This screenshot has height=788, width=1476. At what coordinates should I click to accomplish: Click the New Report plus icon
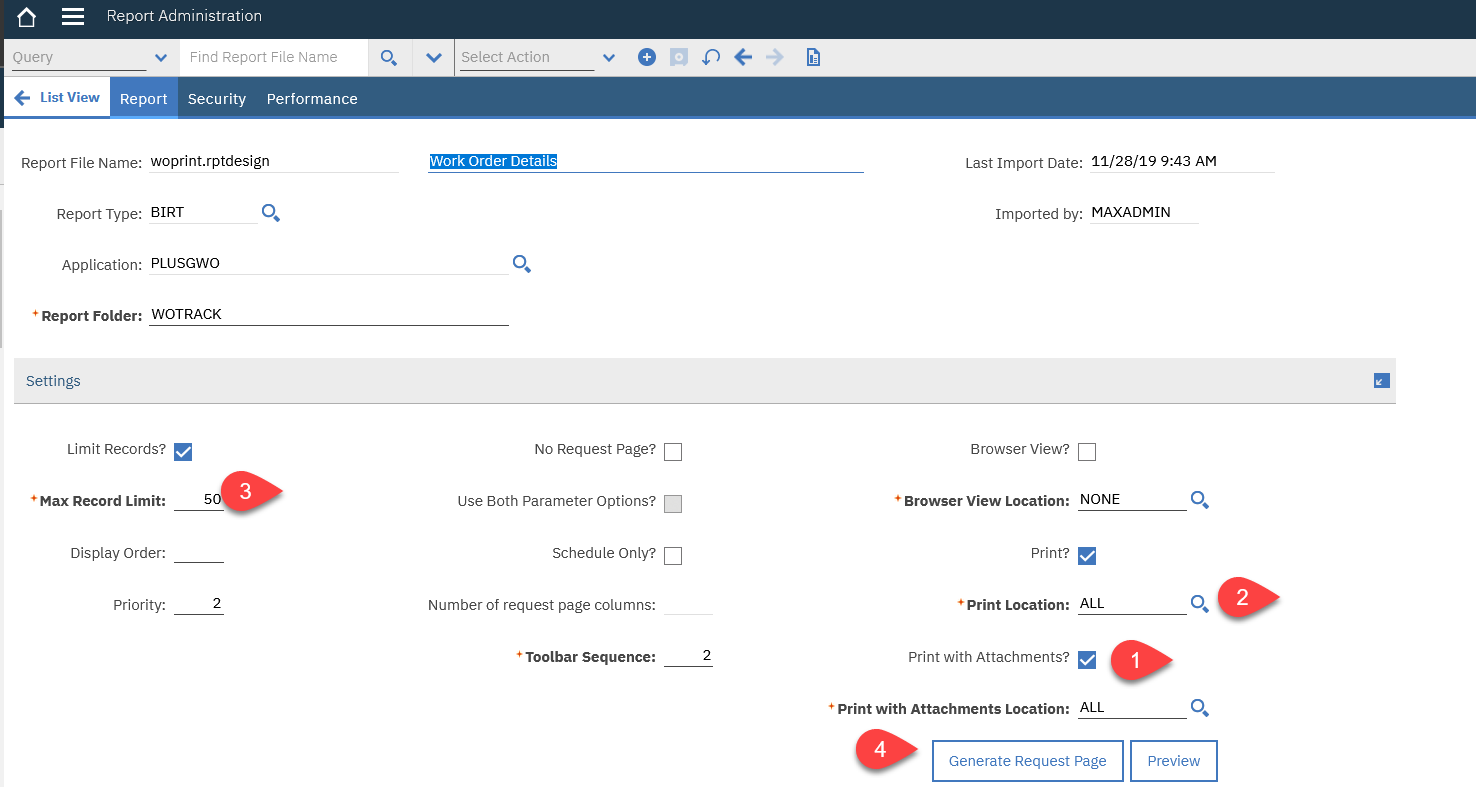pos(647,58)
